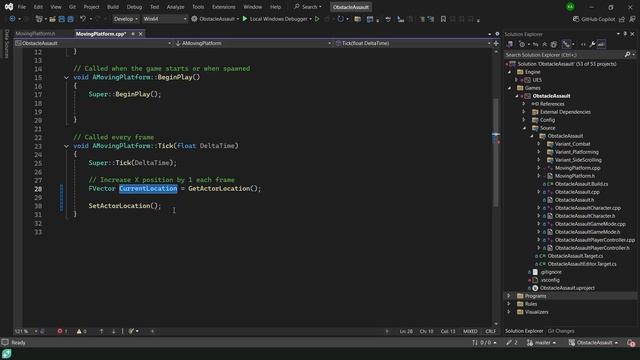Click the MIXED indentation indicator
The height and width of the screenshot is (360, 640).
[x=470, y=331]
